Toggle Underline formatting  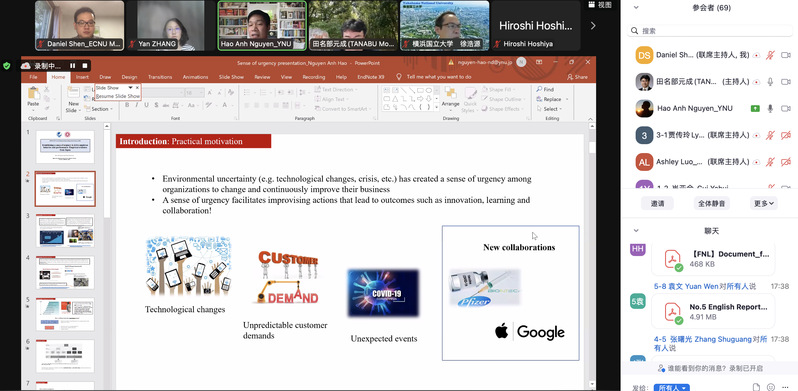pos(147,105)
